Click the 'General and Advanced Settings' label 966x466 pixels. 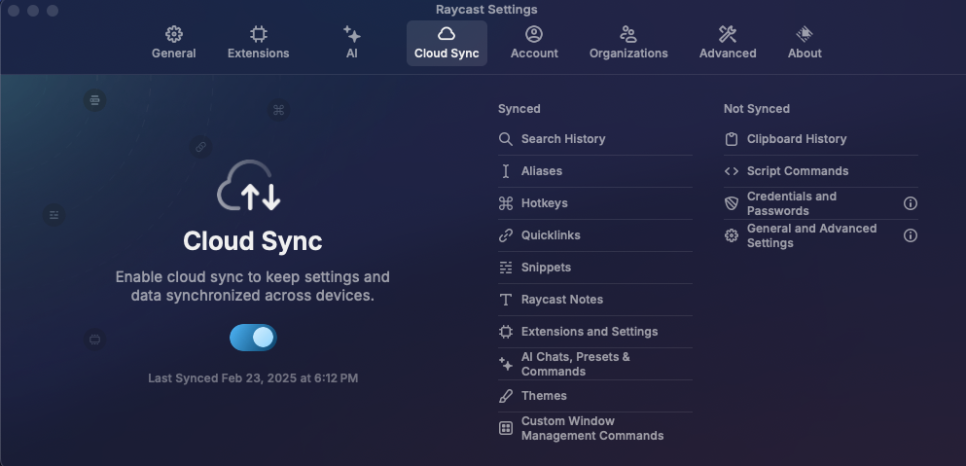coord(811,235)
